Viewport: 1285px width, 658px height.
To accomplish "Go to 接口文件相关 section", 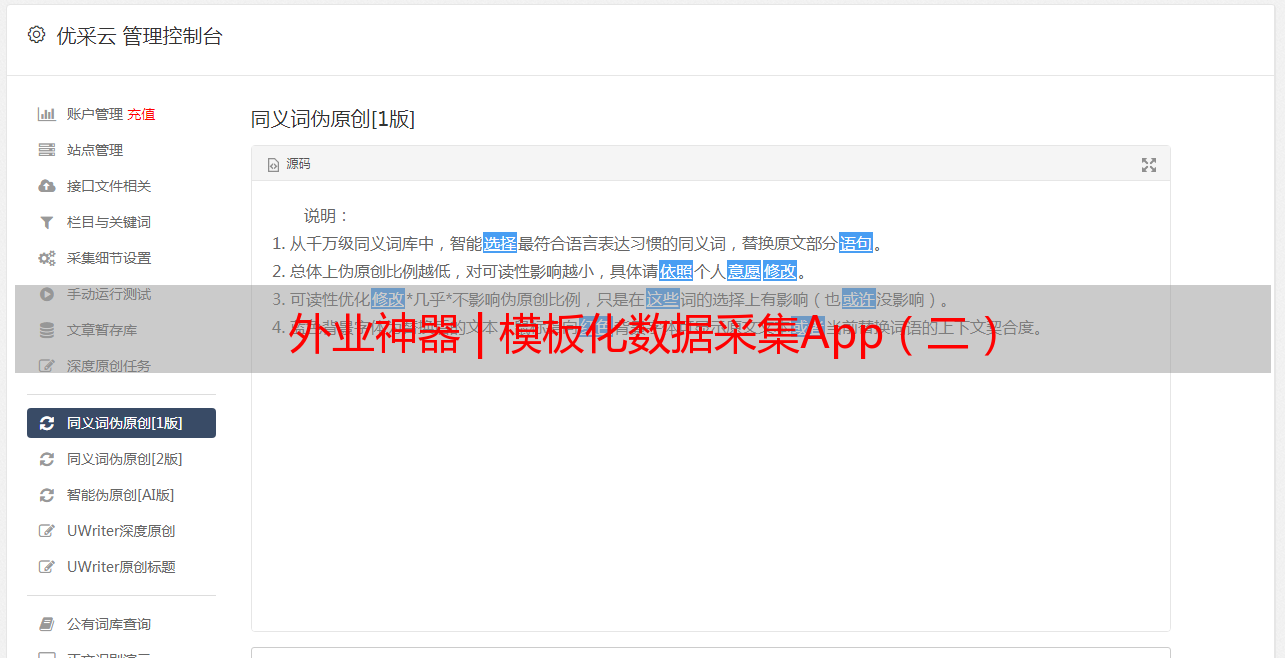I will point(109,186).
